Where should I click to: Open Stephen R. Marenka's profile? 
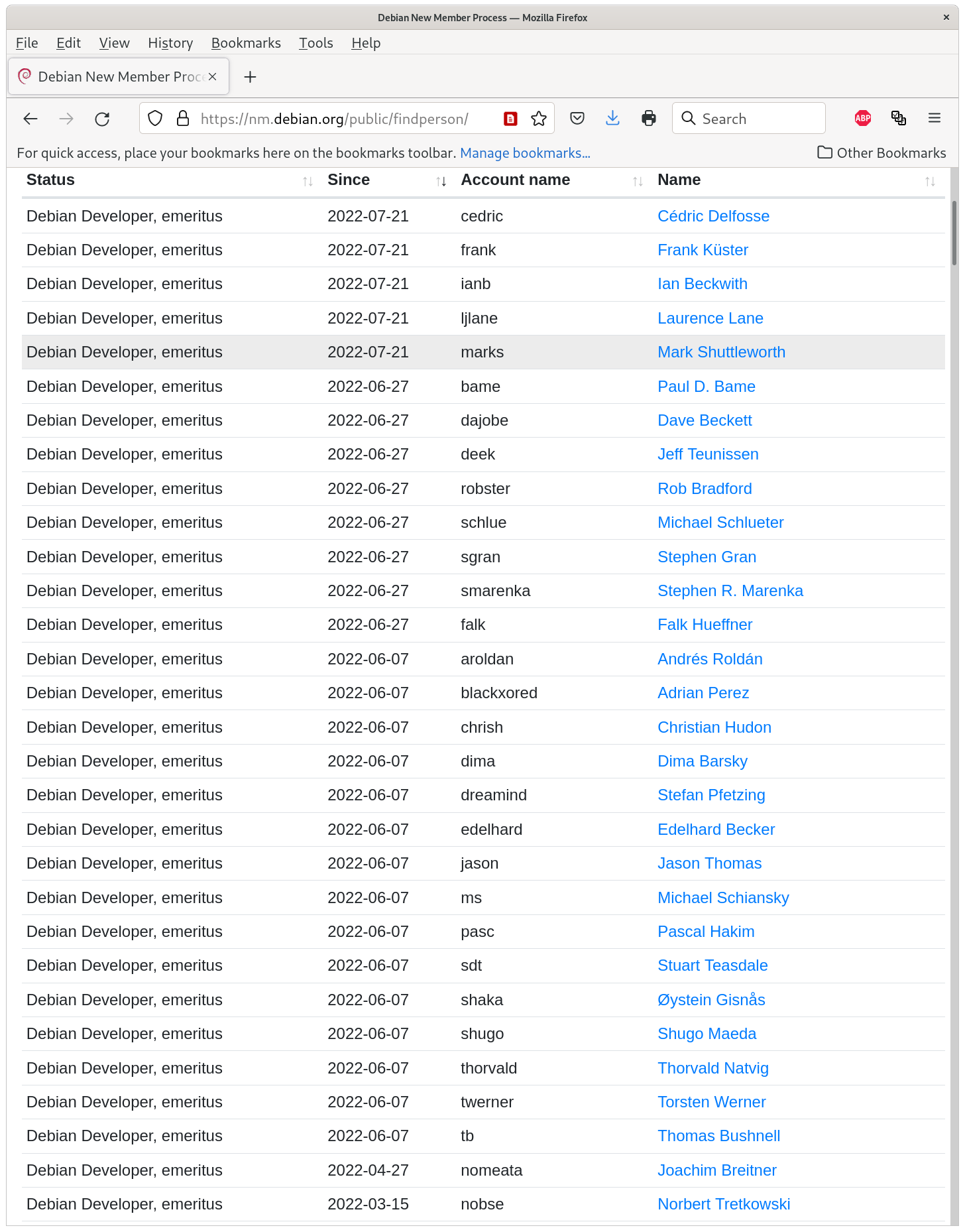tap(730, 591)
